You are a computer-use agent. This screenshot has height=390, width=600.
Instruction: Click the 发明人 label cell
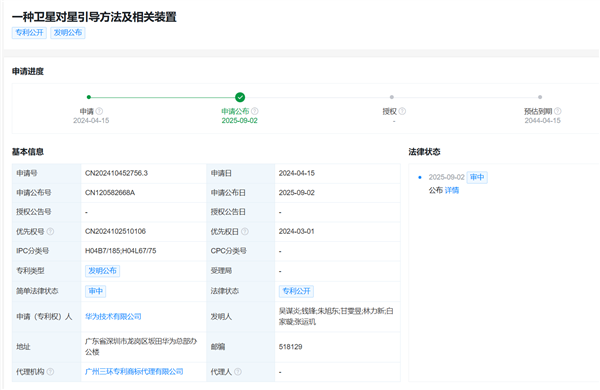tap(241, 317)
